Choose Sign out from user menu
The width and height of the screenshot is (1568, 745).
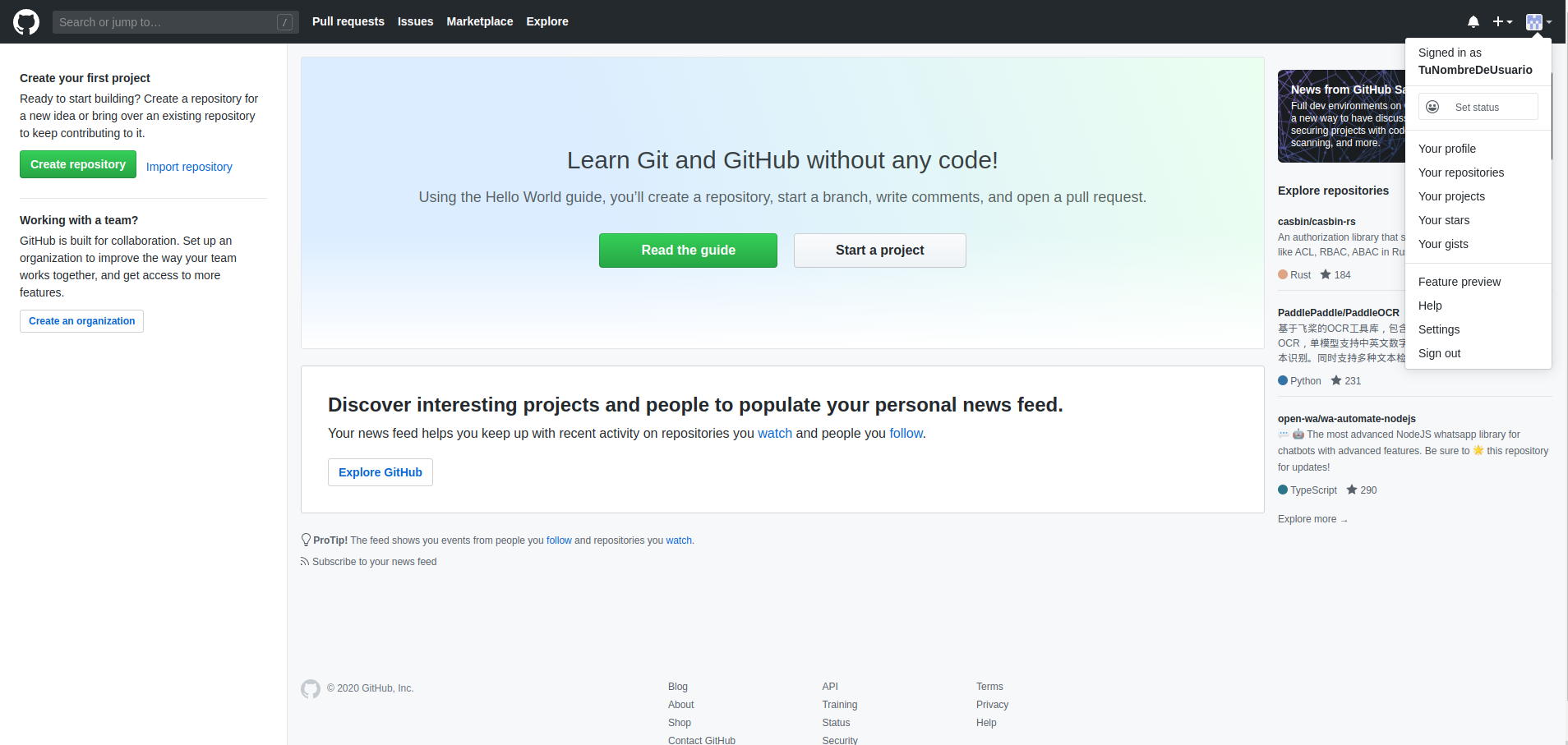(1478, 353)
